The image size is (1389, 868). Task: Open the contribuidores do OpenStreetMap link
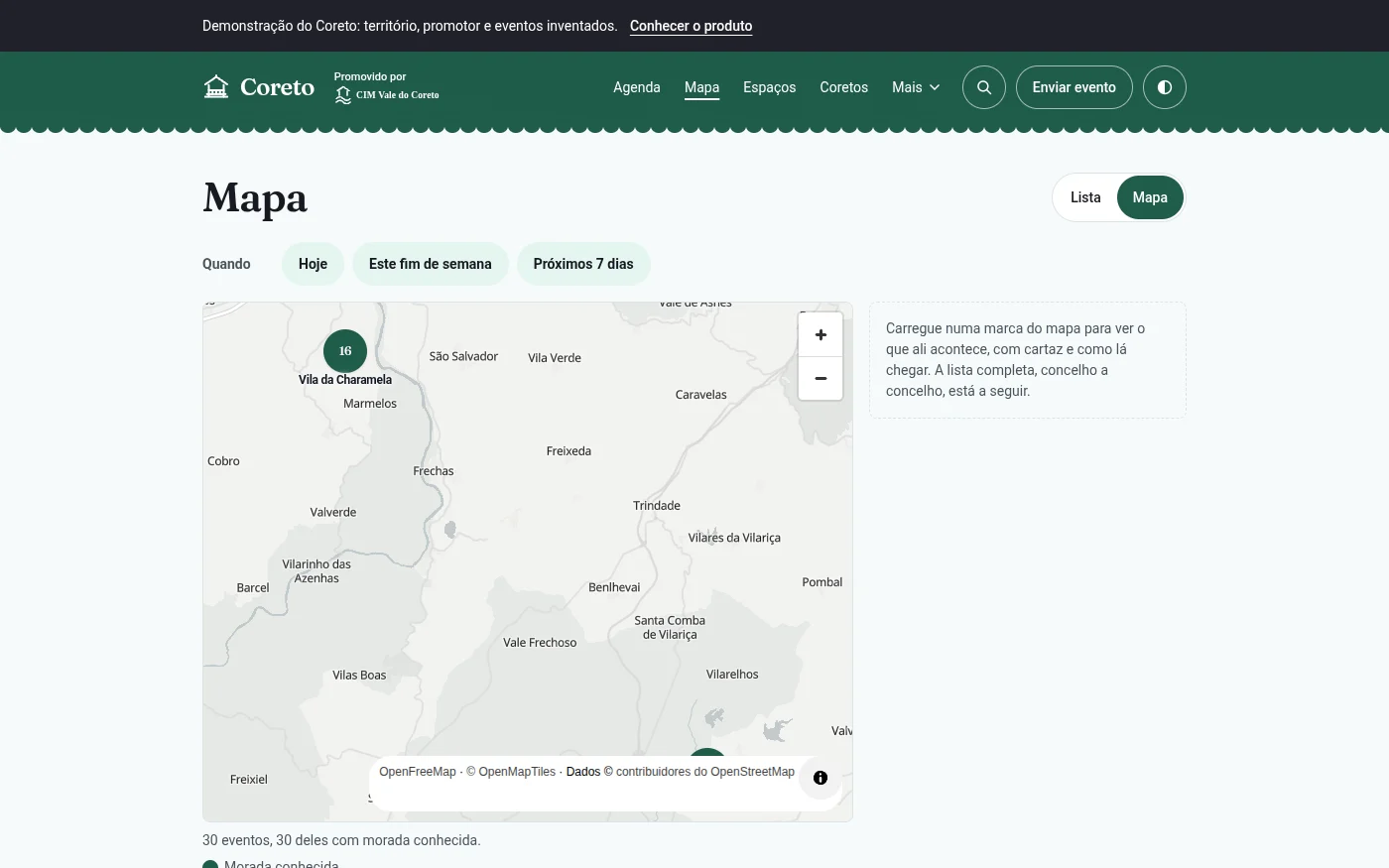705,772
